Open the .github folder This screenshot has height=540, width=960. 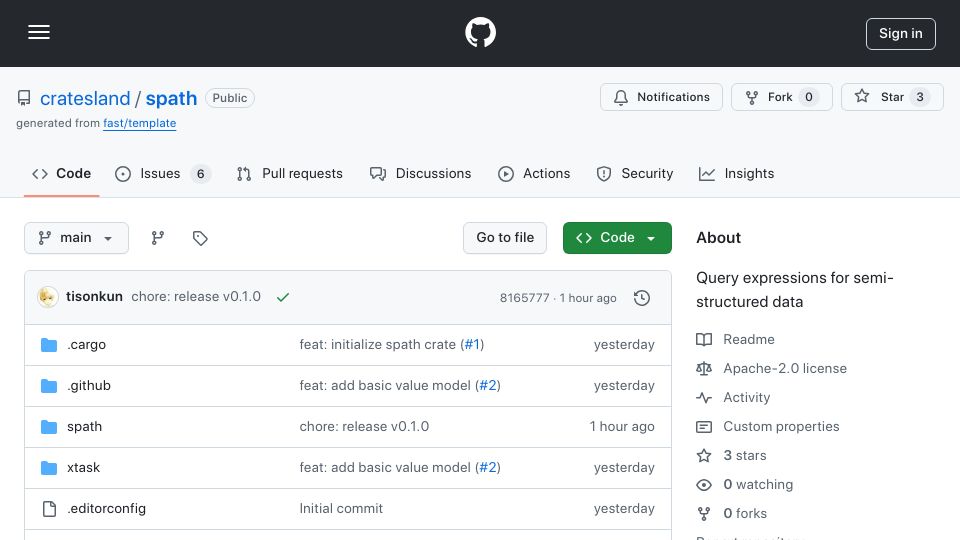89,386
